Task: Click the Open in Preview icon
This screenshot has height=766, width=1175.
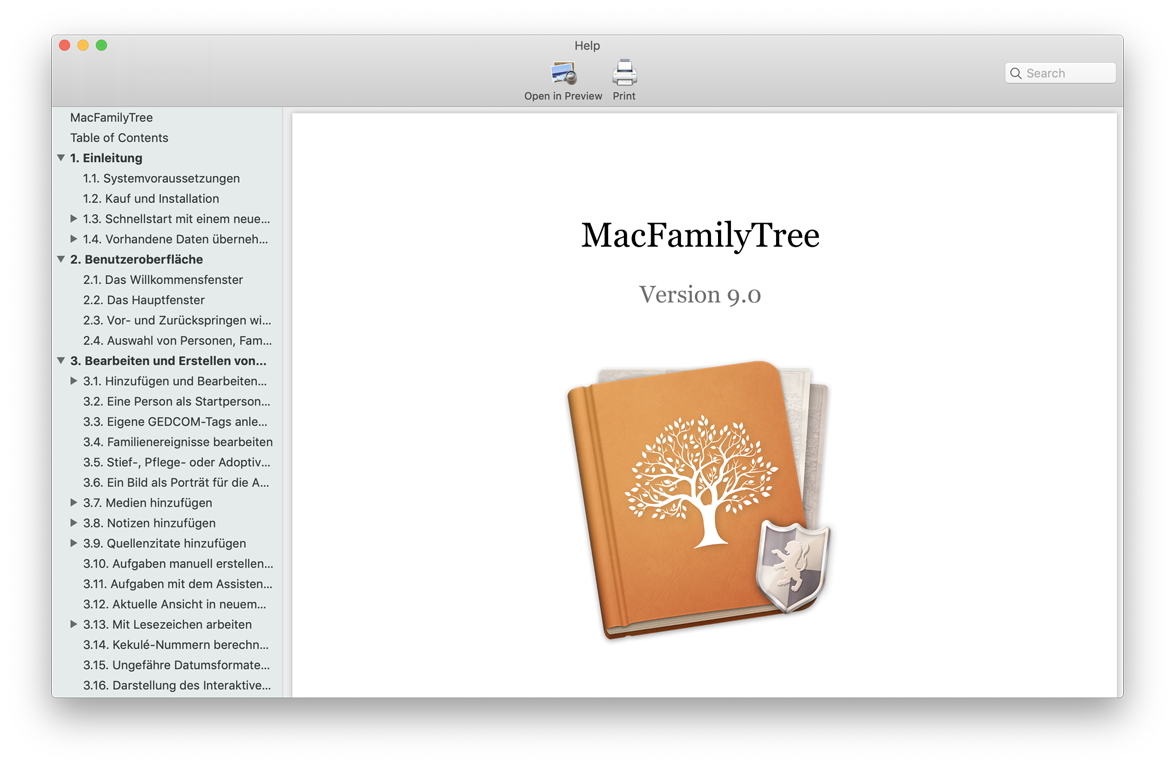Action: tap(563, 73)
